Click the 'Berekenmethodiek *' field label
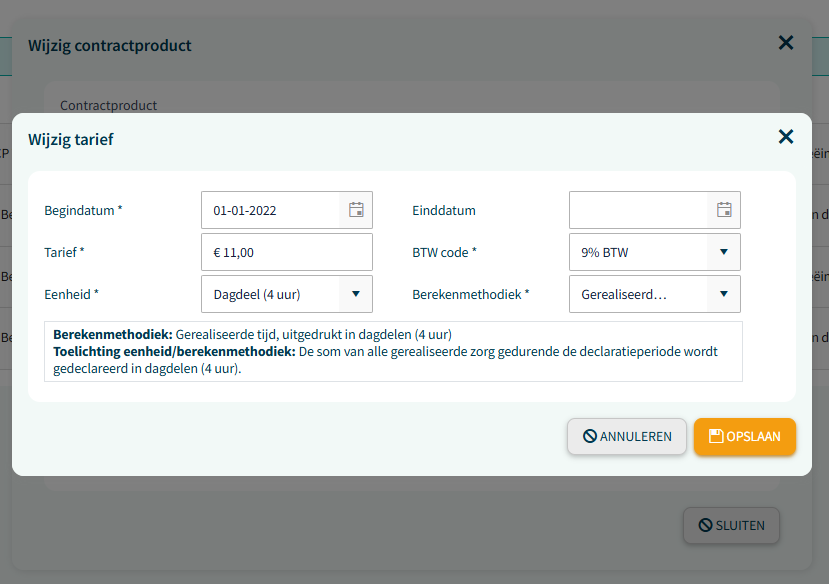829x584 pixels. [x=471, y=294]
